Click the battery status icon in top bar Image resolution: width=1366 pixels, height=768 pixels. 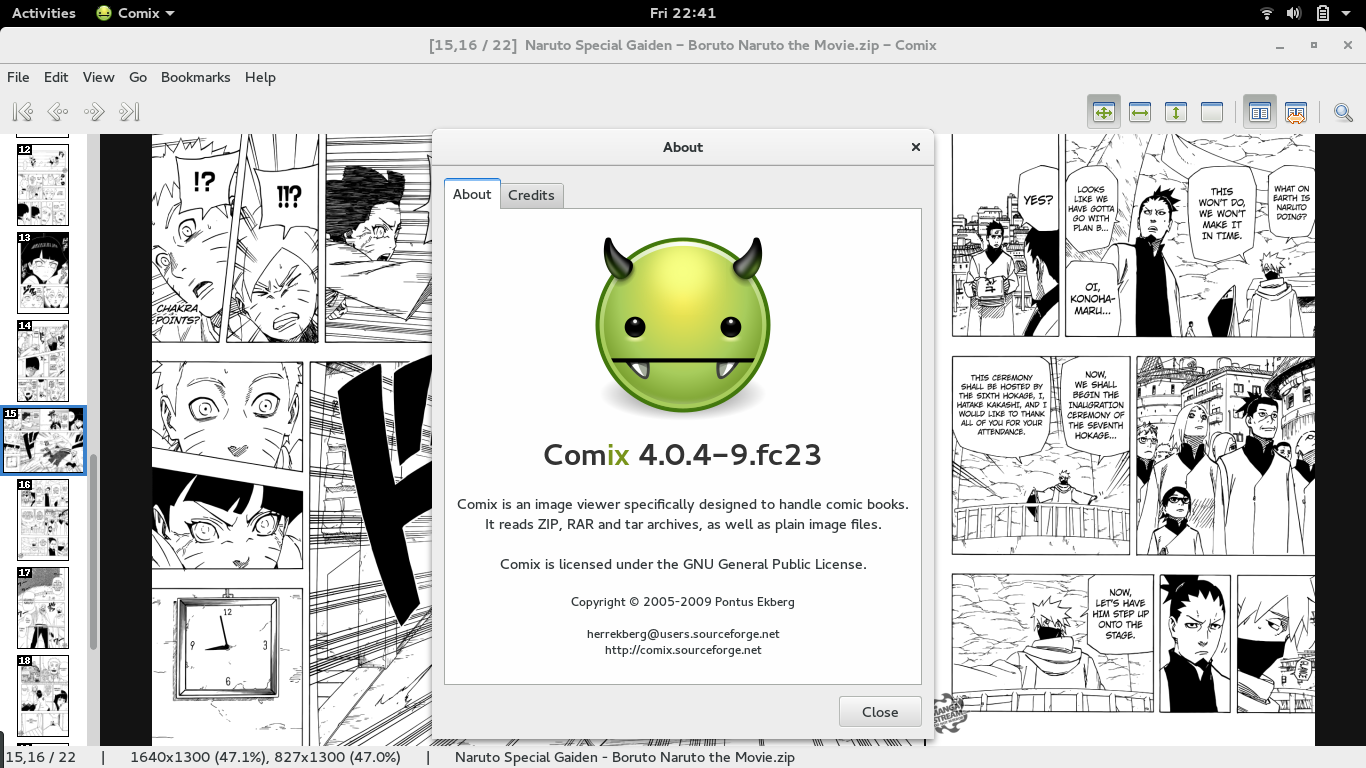[1322, 13]
